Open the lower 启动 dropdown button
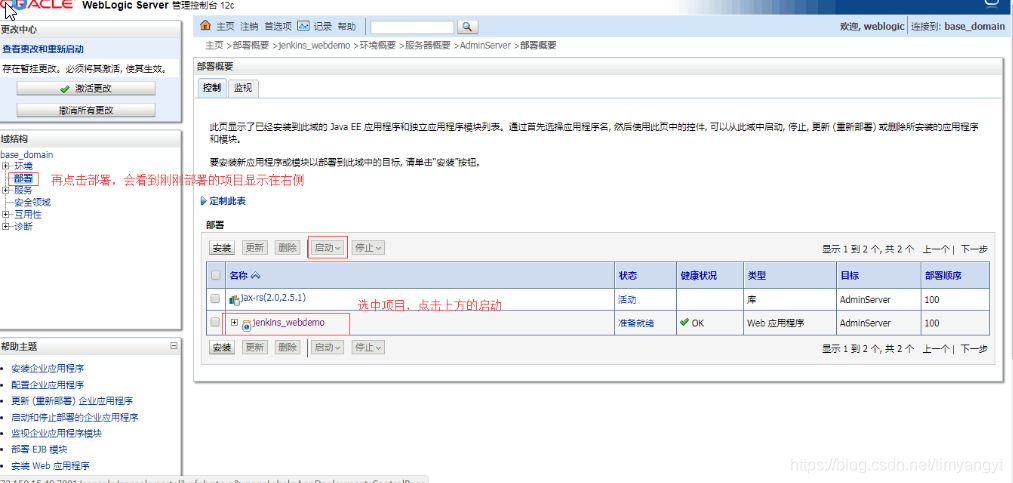This screenshot has width=1013, height=483. tap(327, 347)
